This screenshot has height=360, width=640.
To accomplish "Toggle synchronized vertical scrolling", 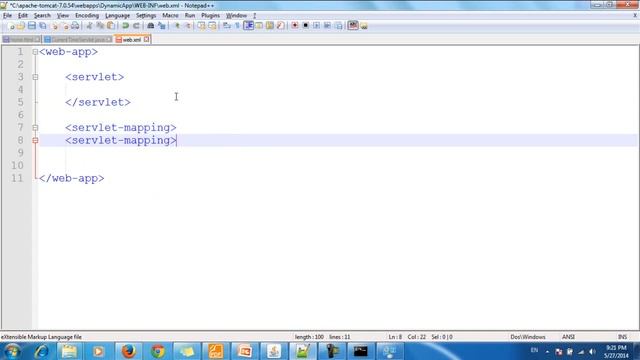I will pos(201,26).
